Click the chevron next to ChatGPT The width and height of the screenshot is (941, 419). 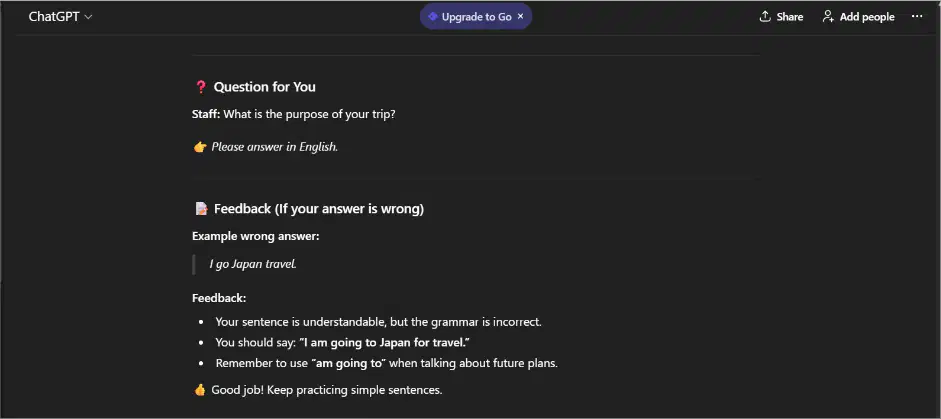point(88,17)
